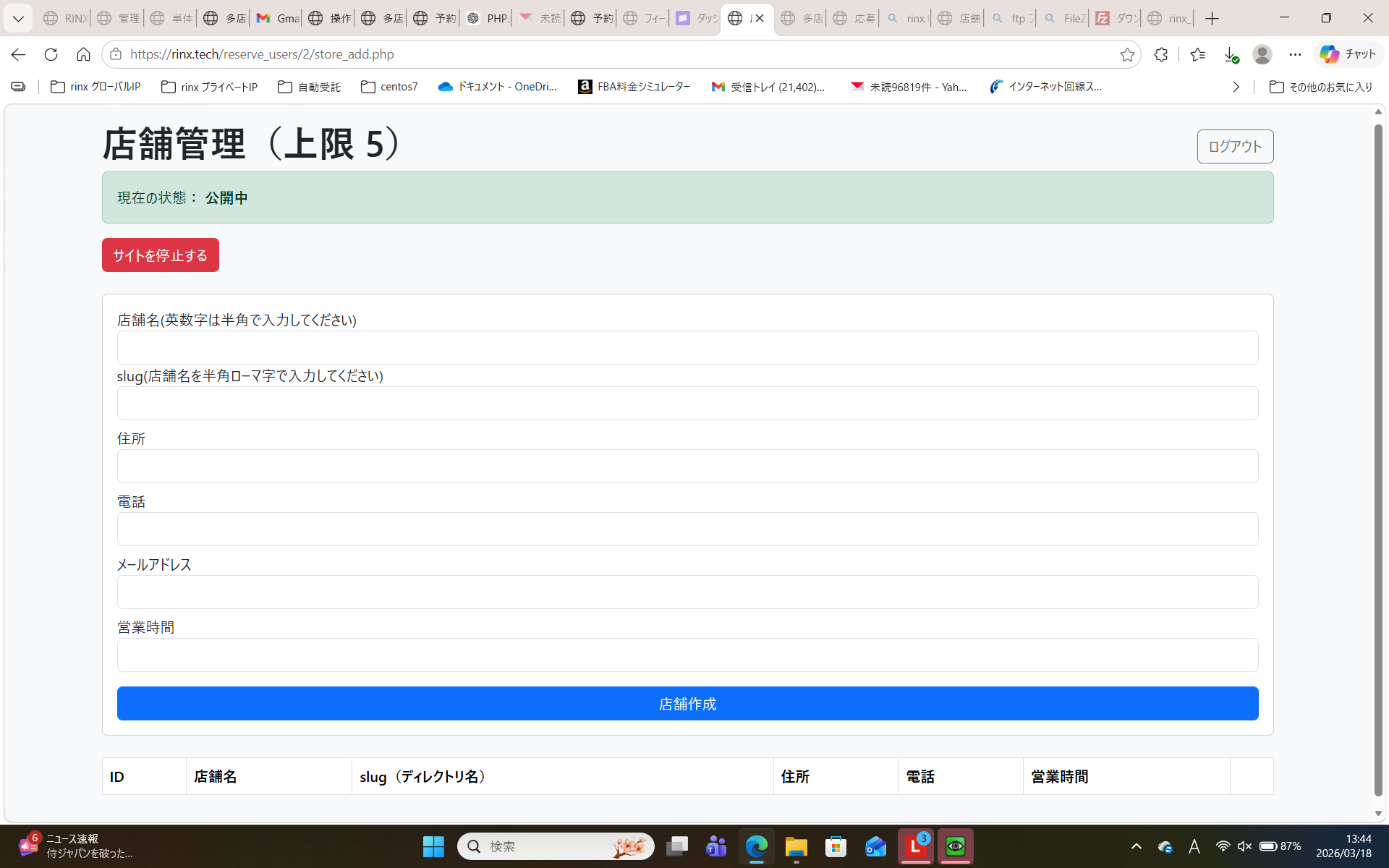Show more favorites with the arrow chevron

(1236, 87)
